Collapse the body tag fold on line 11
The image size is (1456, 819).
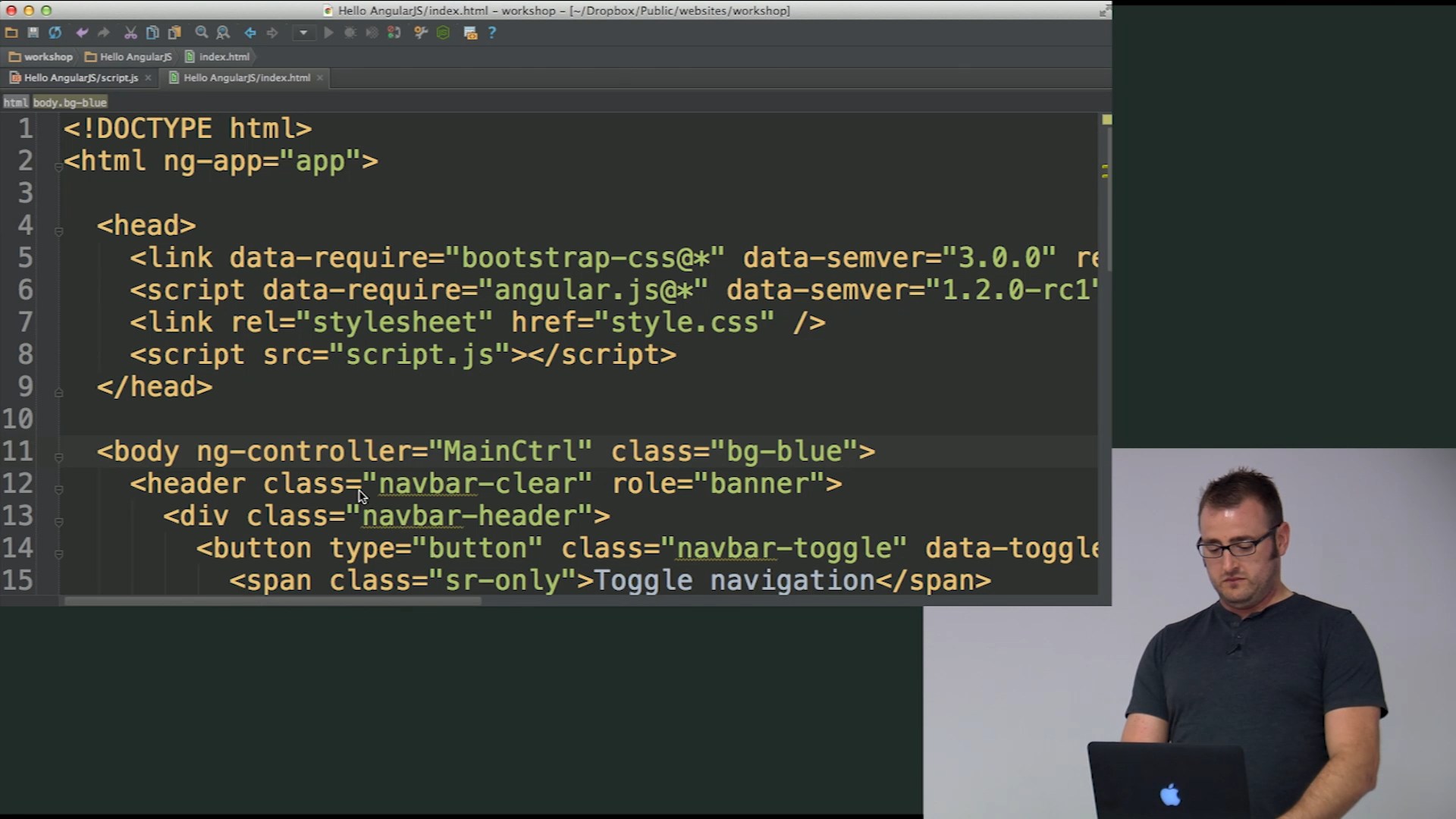click(58, 457)
